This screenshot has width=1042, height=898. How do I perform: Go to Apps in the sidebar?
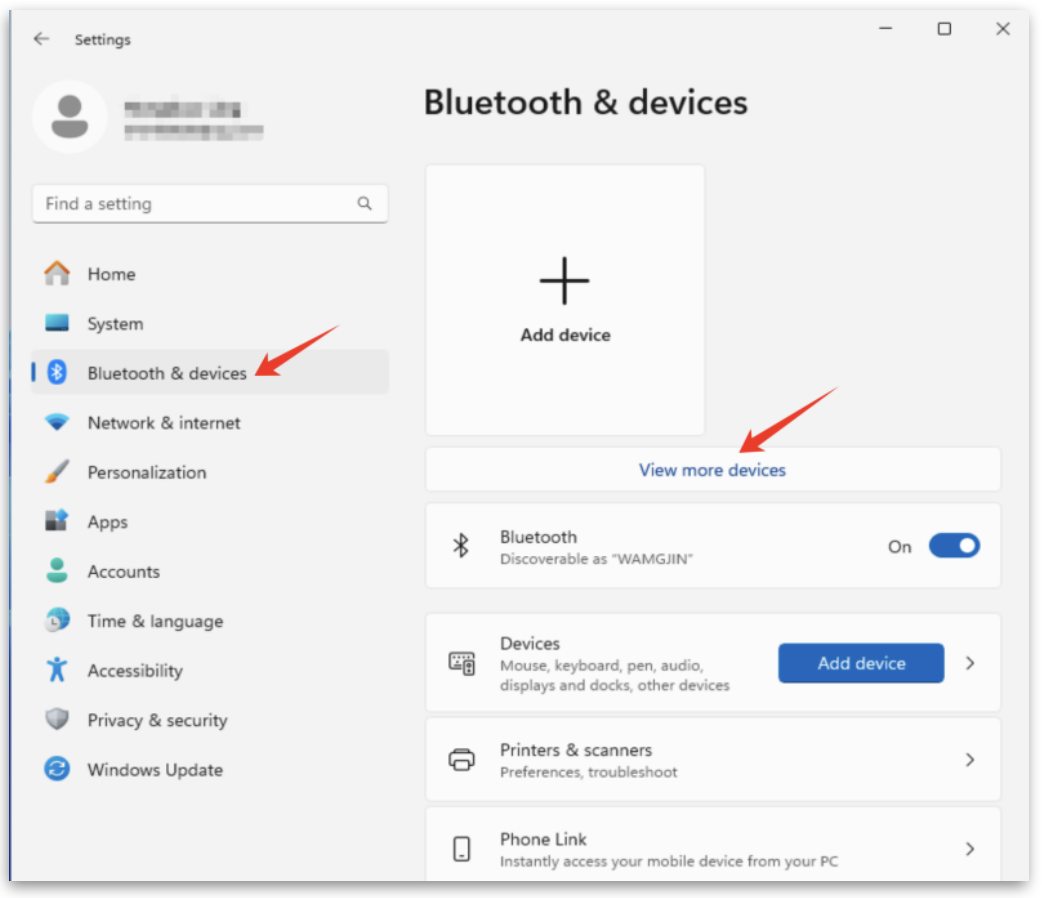pos(107,522)
